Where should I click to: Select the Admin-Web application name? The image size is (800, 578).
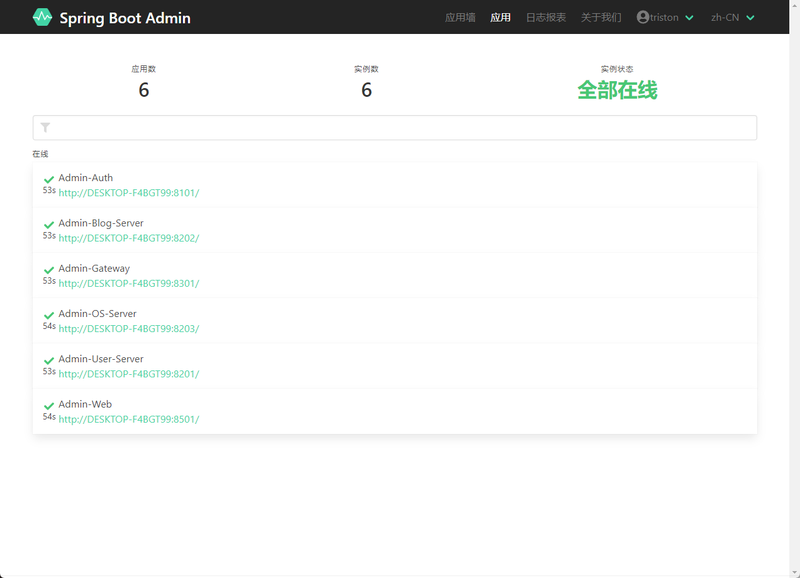85,404
